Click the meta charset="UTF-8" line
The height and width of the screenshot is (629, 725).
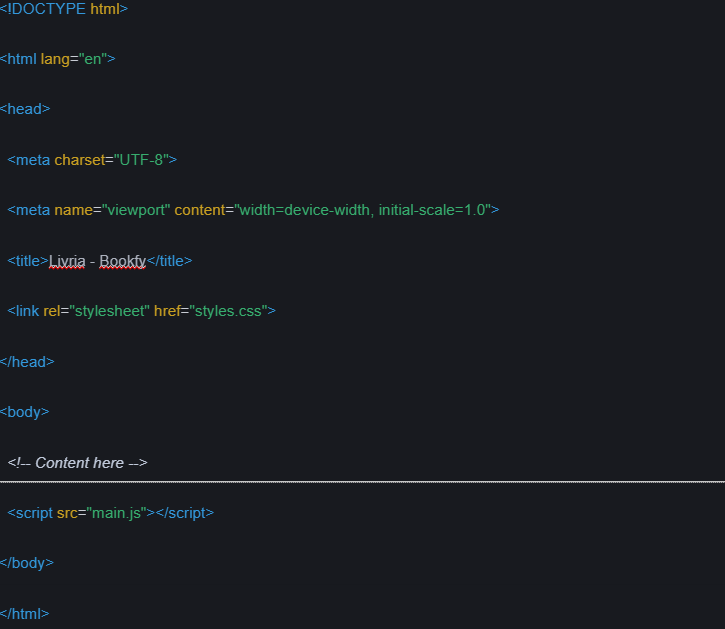coord(92,160)
